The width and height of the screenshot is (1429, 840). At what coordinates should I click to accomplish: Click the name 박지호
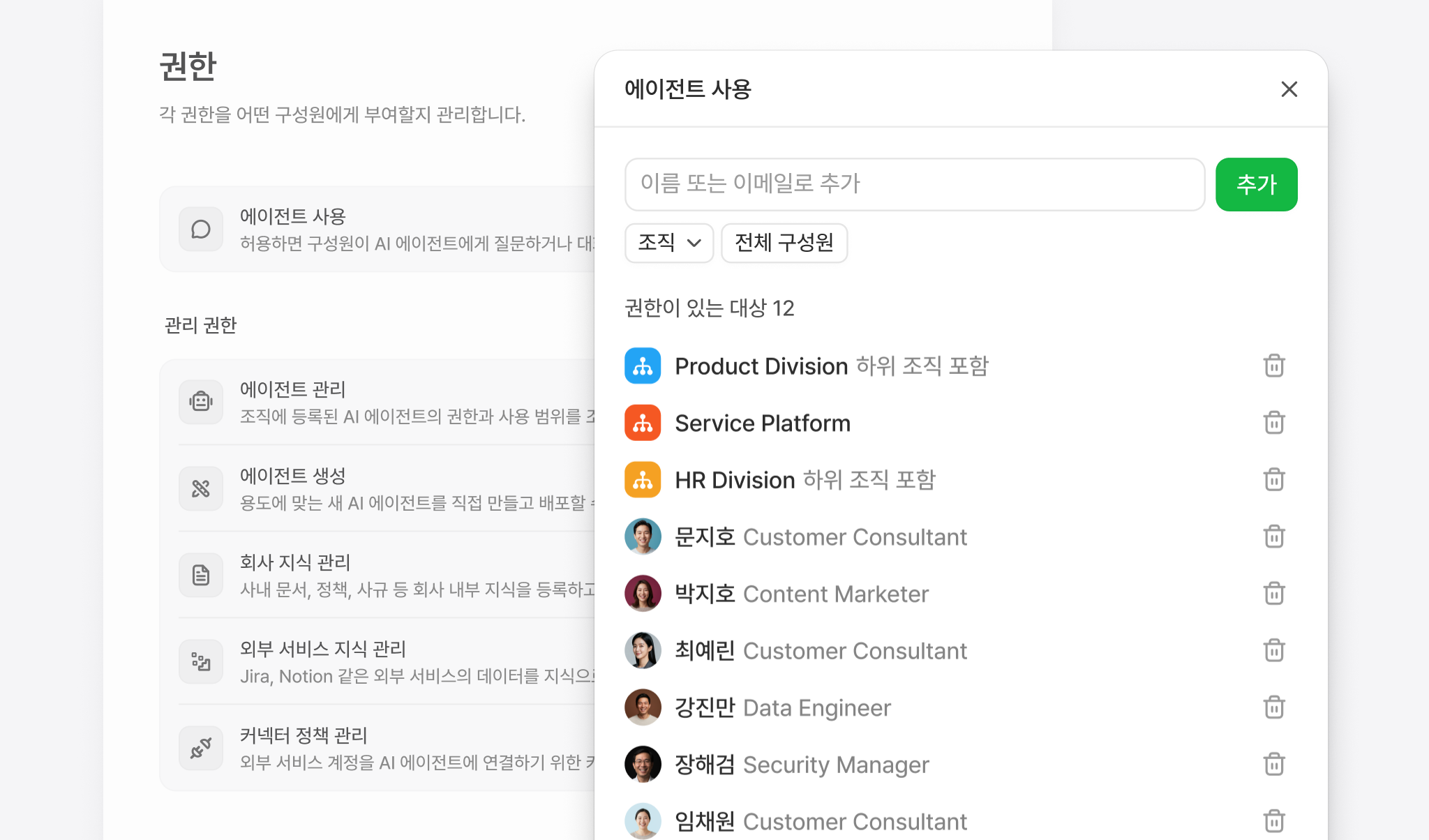(705, 594)
